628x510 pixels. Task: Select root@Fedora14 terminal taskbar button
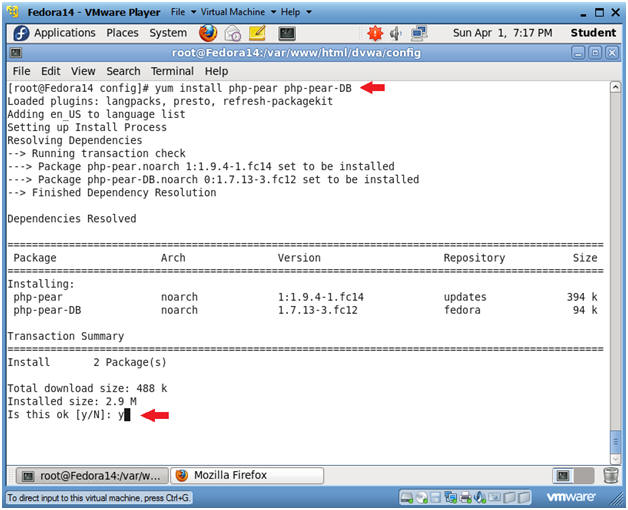(x=92, y=476)
